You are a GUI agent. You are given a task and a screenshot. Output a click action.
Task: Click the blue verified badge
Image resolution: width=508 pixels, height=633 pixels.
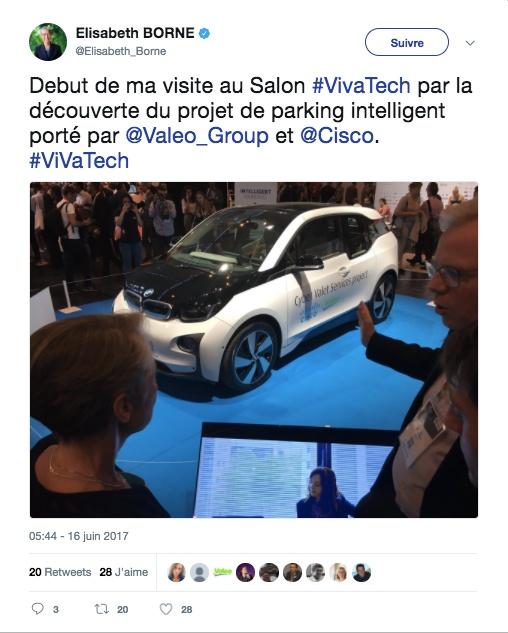[x=204, y=34]
